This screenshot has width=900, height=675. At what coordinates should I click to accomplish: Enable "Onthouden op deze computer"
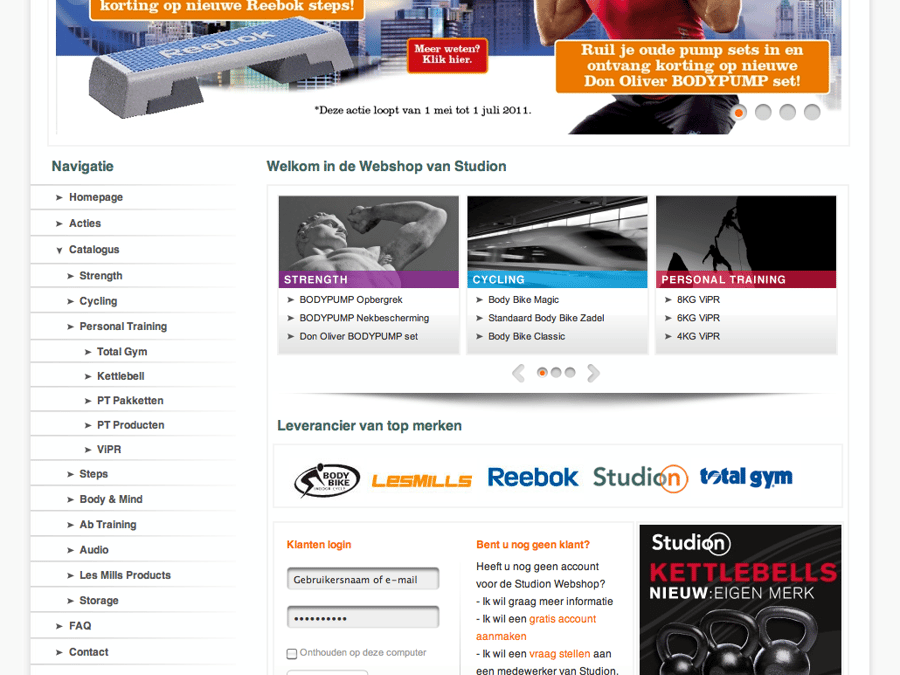pos(290,652)
